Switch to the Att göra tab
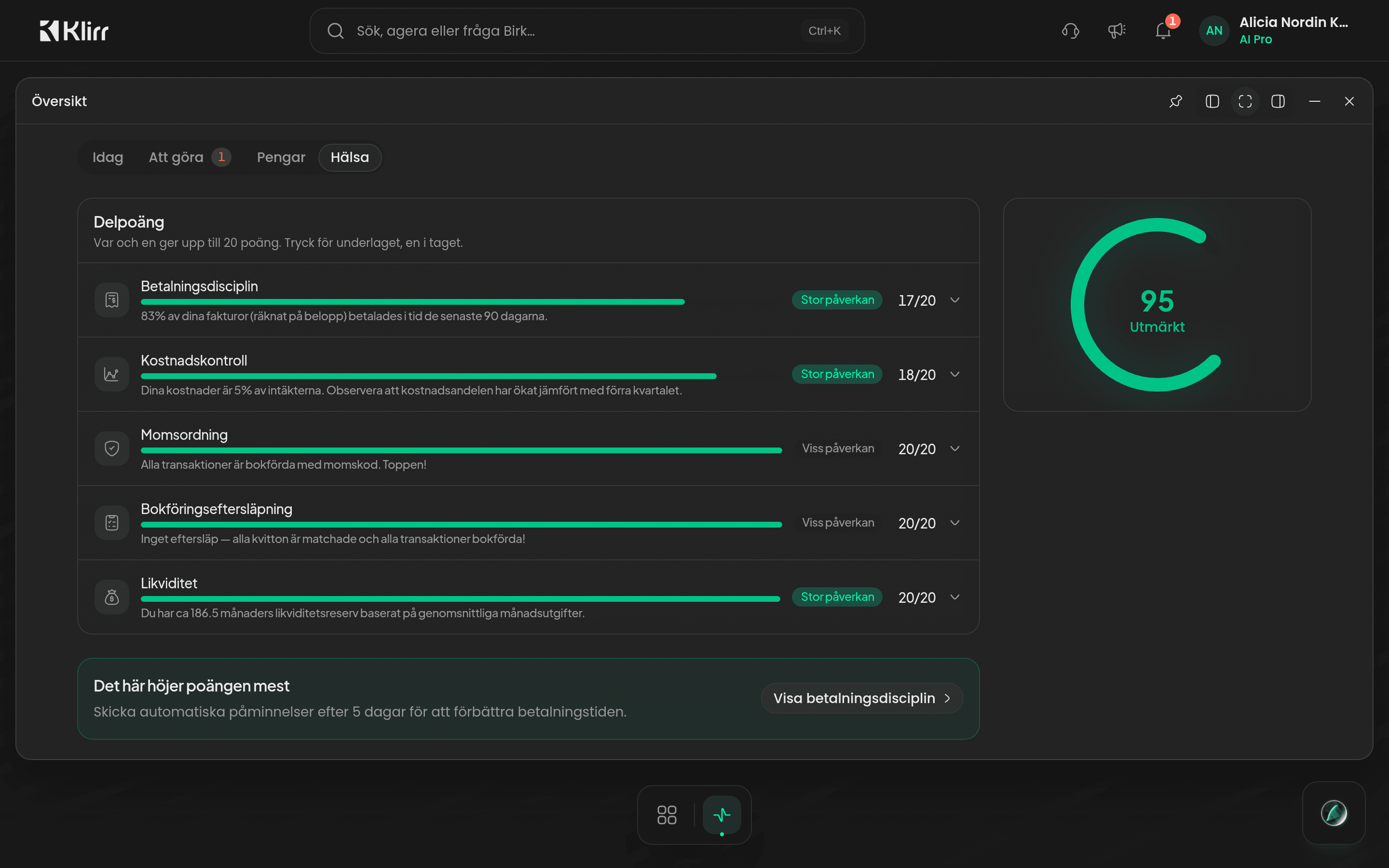The height and width of the screenshot is (868, 1389). click(190, 157)
